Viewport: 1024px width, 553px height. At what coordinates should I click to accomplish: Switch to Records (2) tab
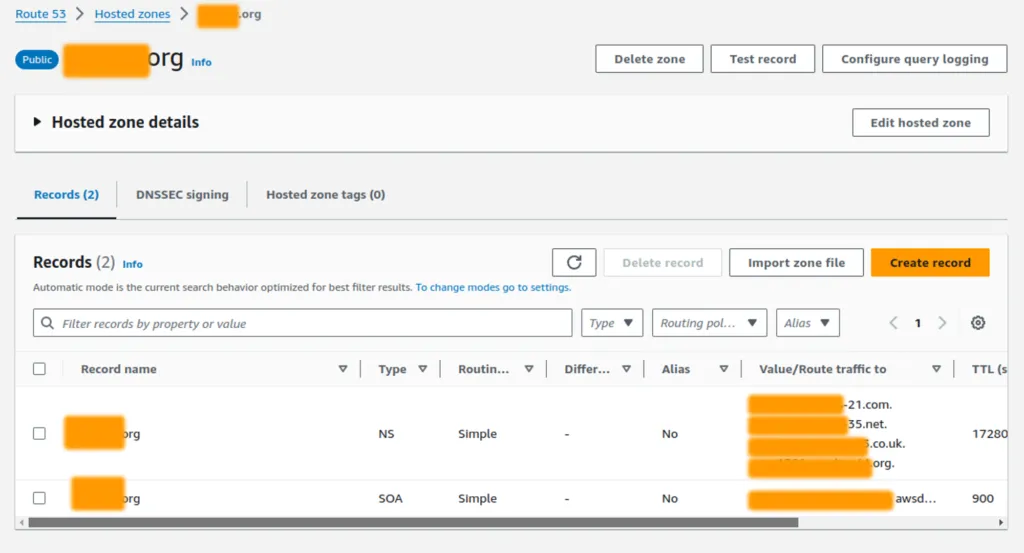(66, 195)
